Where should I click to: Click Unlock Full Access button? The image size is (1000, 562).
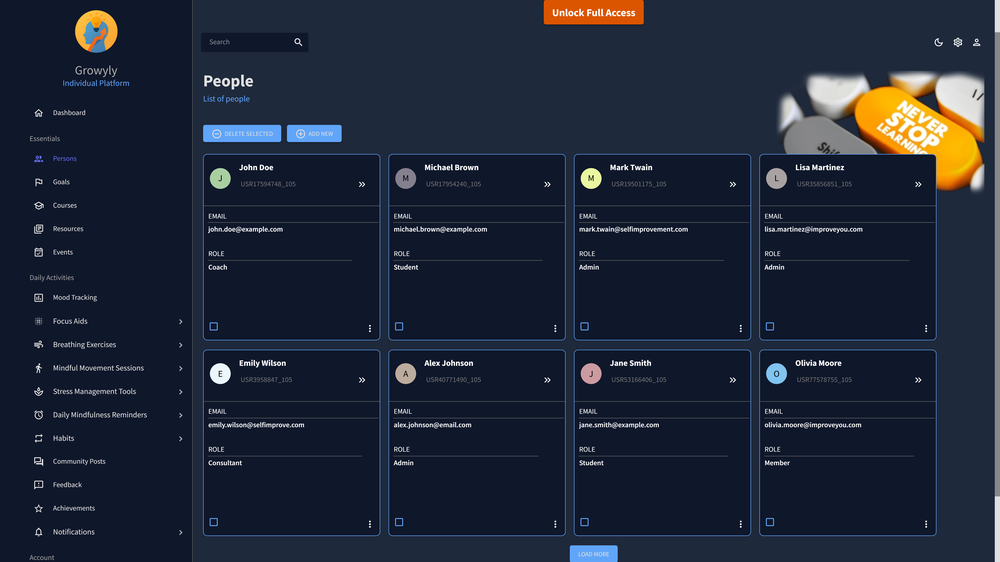[x=594, y=12]
